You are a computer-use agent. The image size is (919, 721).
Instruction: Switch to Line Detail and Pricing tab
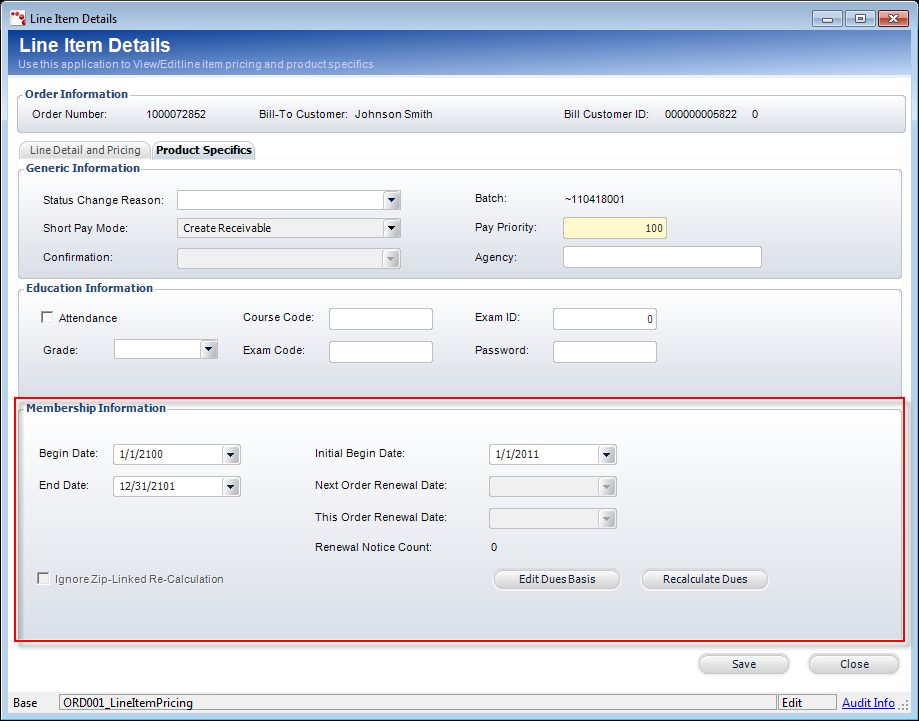pyautogui.click(x=85, y=150)
